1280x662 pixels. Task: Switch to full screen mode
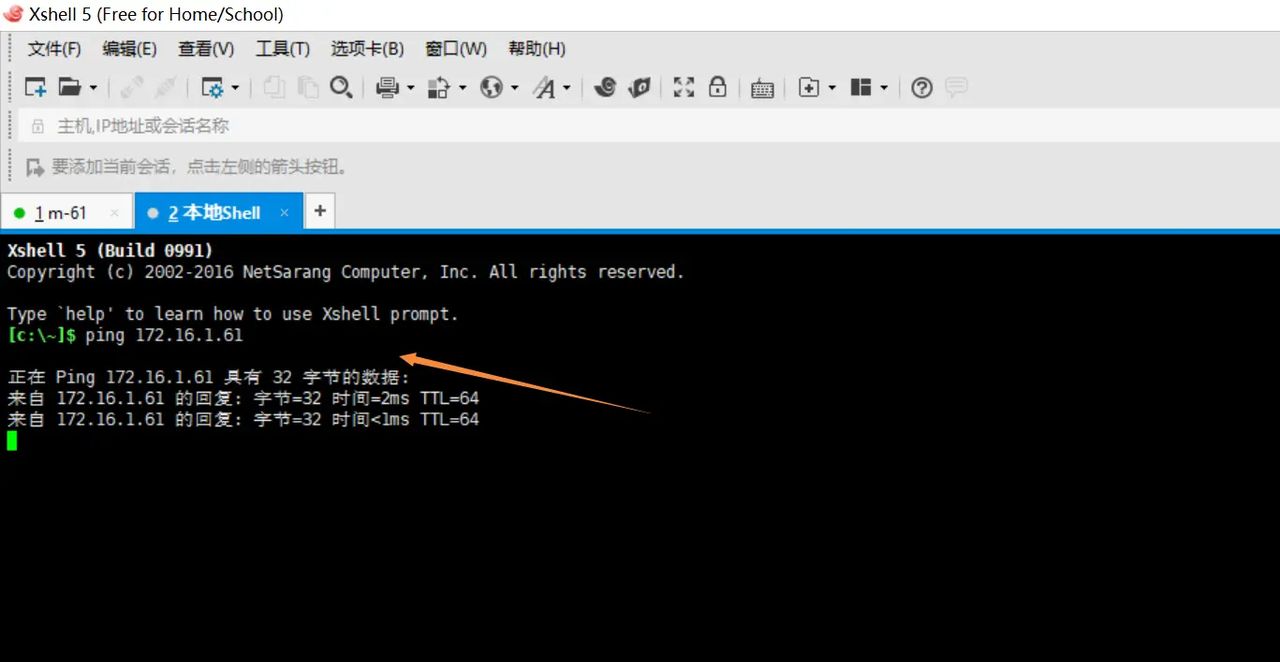pos(683,87)
